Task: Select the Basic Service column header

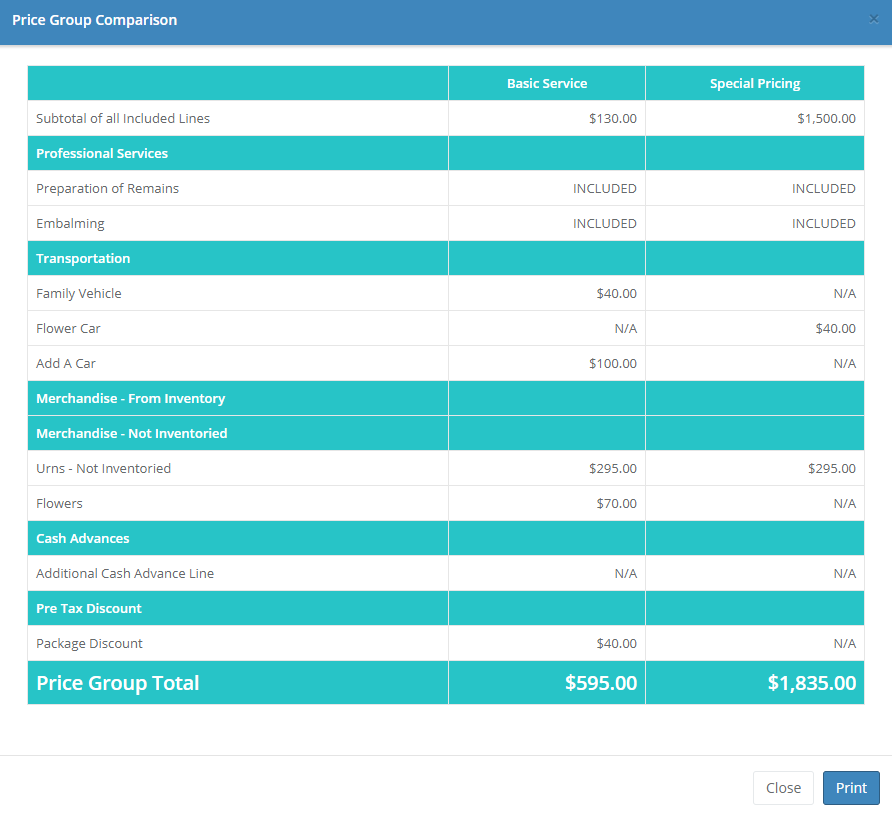Action: 547,84
